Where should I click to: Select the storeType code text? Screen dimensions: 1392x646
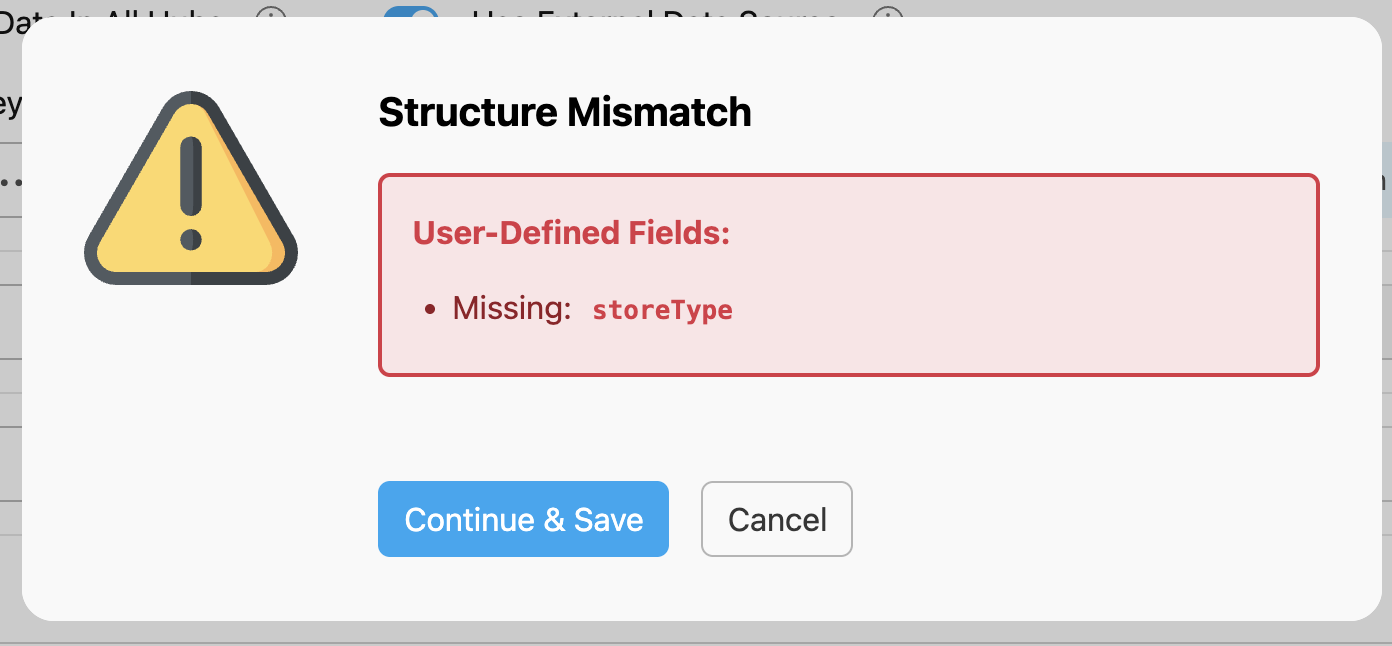(662, 309)
